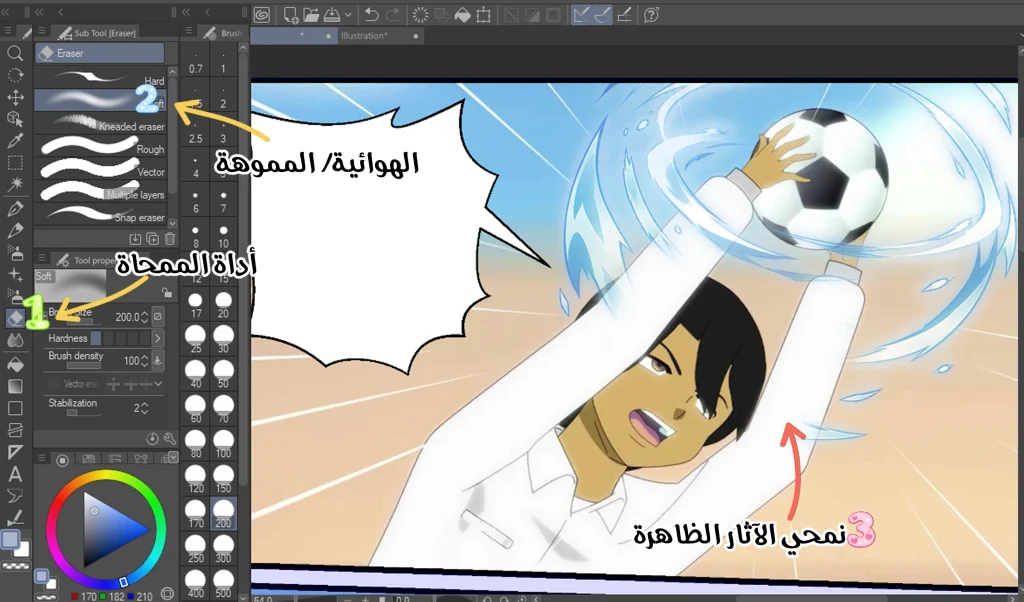
Task: Select the Ruler tool
Action: tap(15, 452)
